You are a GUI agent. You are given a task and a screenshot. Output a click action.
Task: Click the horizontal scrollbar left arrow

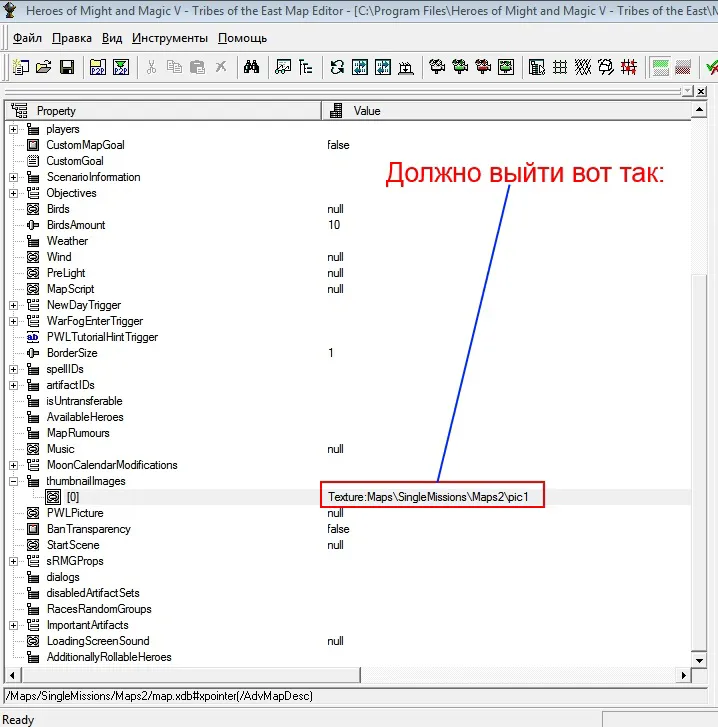point(13,676)
